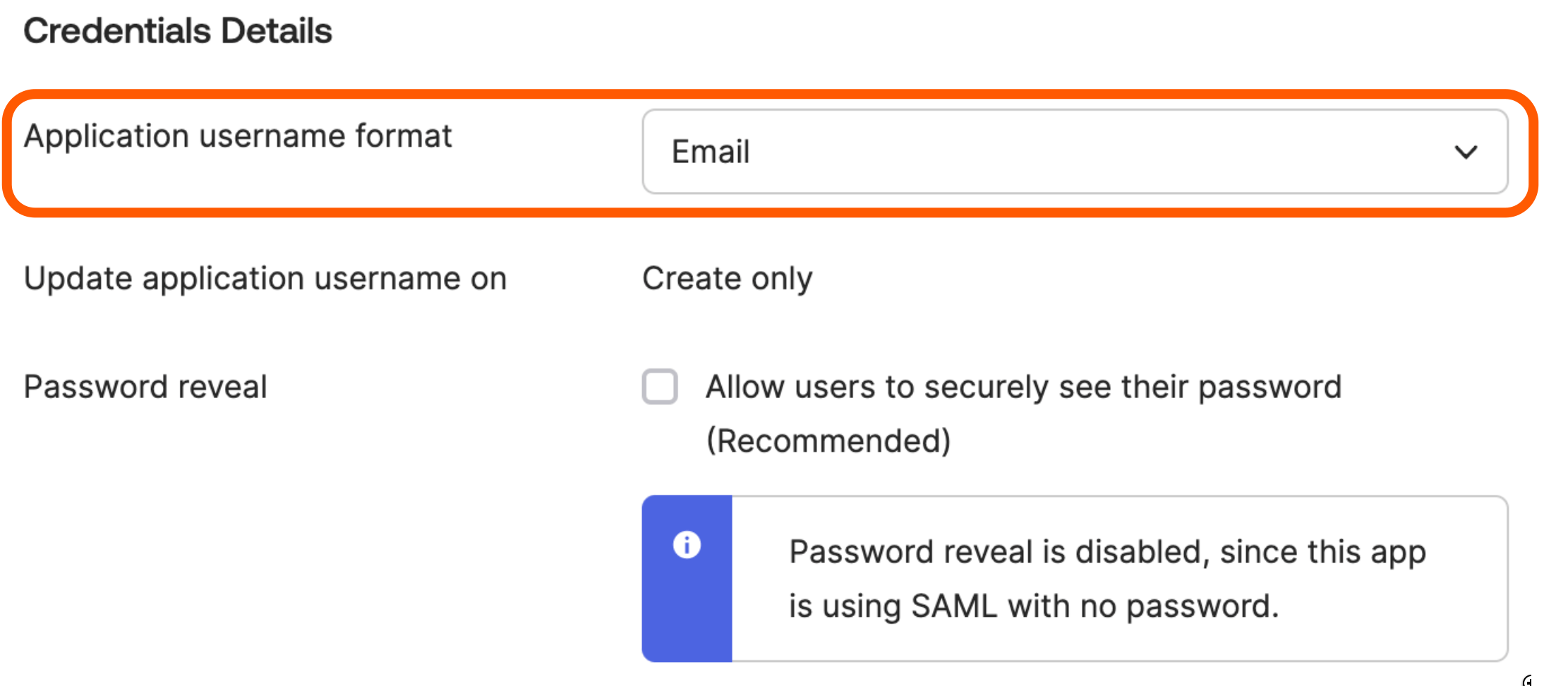Select the 'Create only' setting value
Viewport: 1568px width, 686px height.
coord(727,278)
